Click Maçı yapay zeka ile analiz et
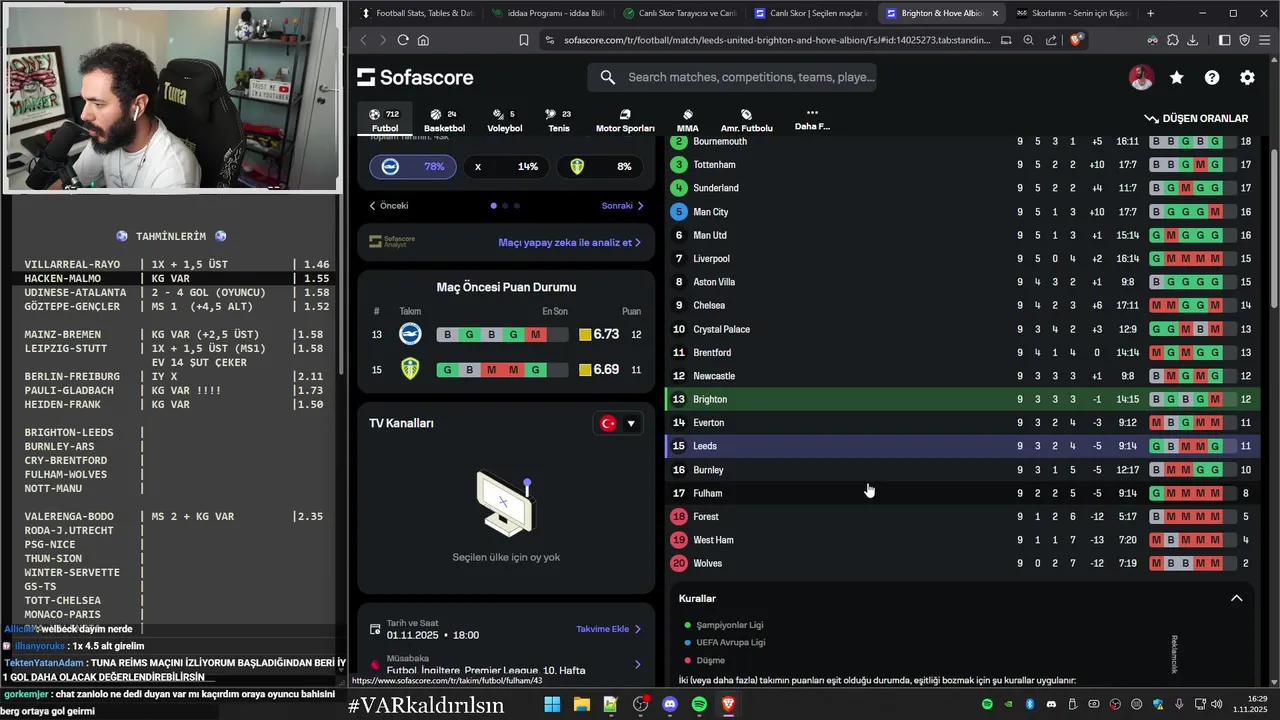Image resolution: width=1280 pixels, height=720 pixels. pyautogui.click(x=569, y=242)
